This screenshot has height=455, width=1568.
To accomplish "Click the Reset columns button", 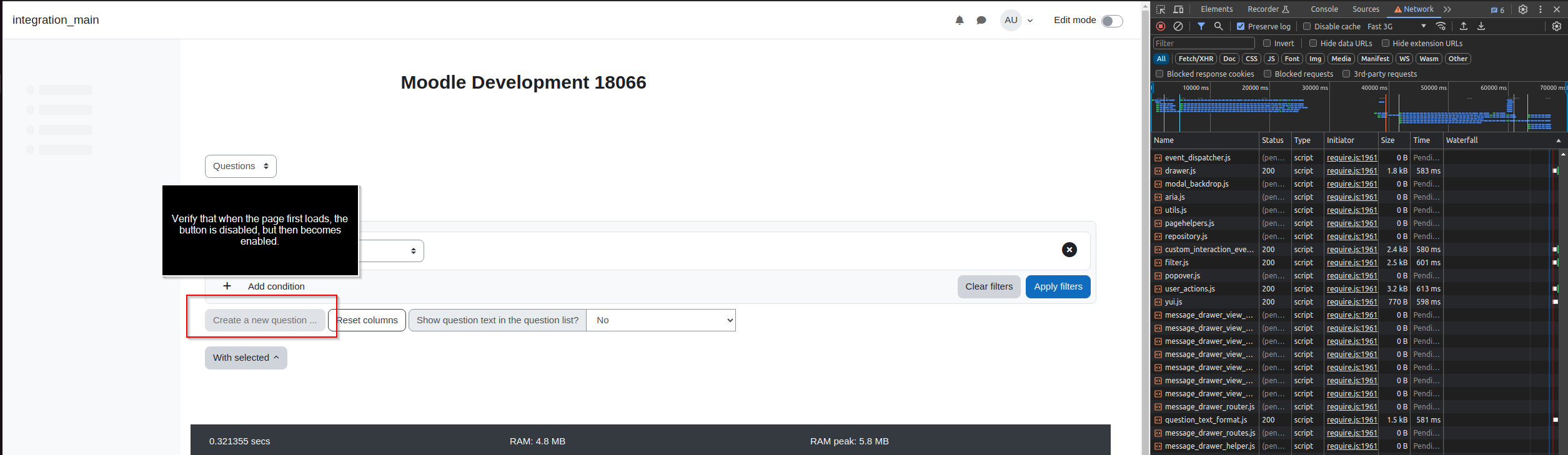I will point(367,320).
